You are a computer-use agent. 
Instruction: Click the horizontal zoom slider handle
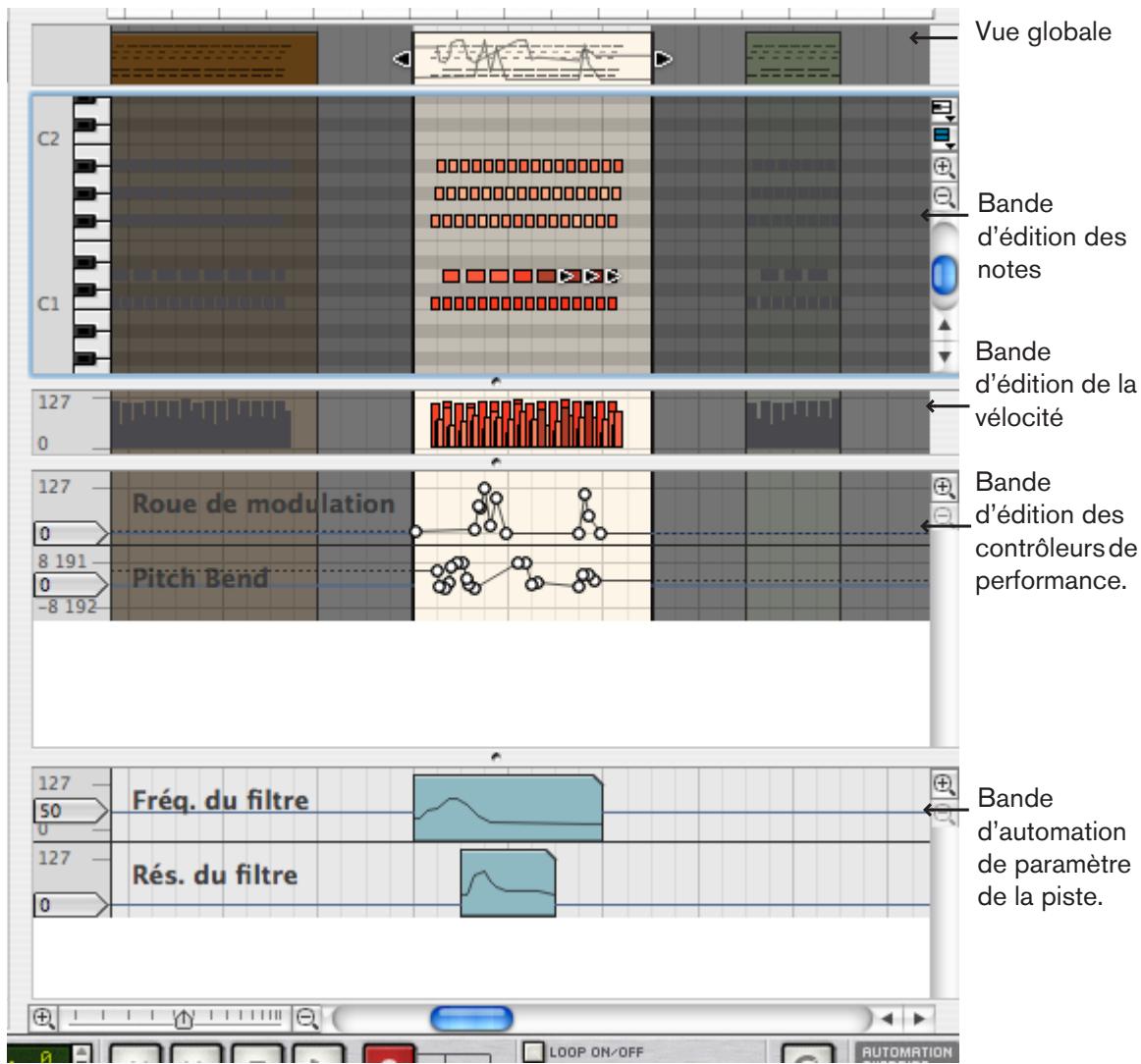tap(184, 1020)
